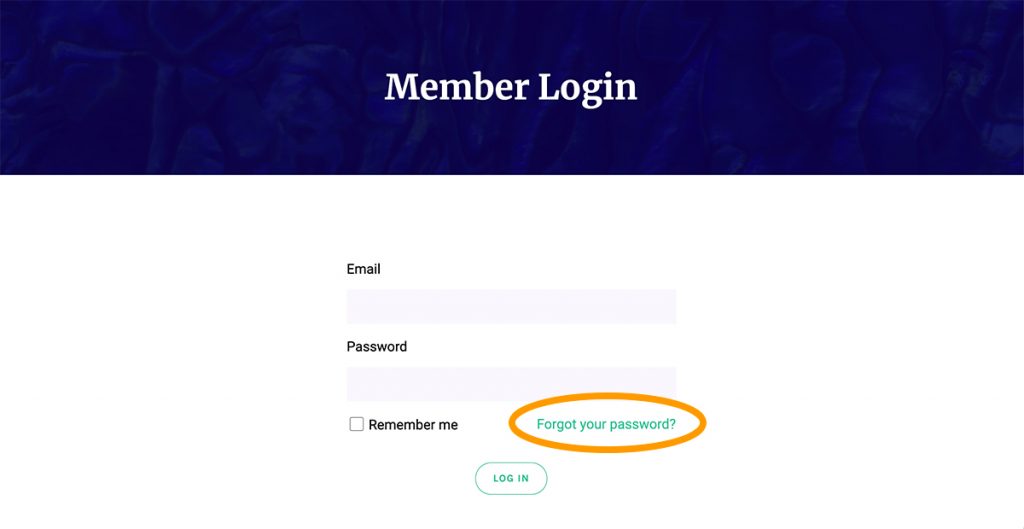This screenshot has width=1024, height=529.
Task: Click the Member Login page heading
Action: [511, 88]
